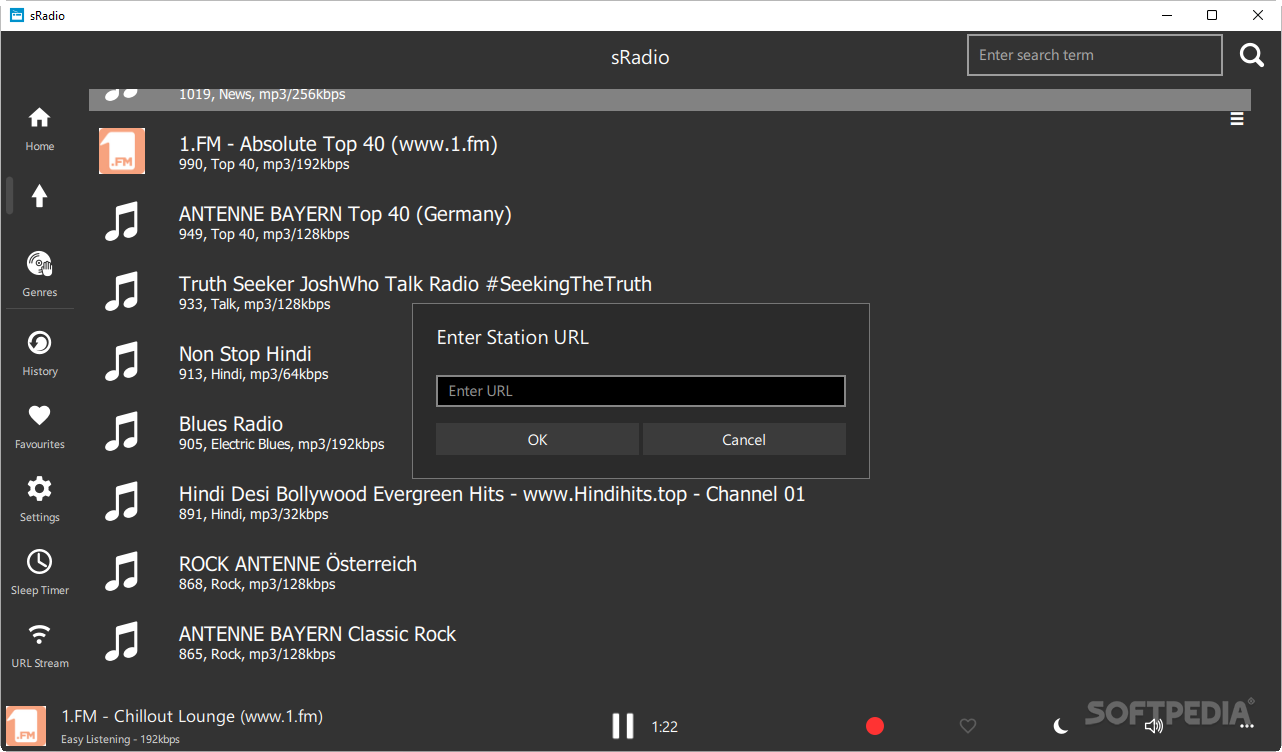
Task: Click the 1.FM Absolute Top 40 logo
Action: [x=122, y=151]
